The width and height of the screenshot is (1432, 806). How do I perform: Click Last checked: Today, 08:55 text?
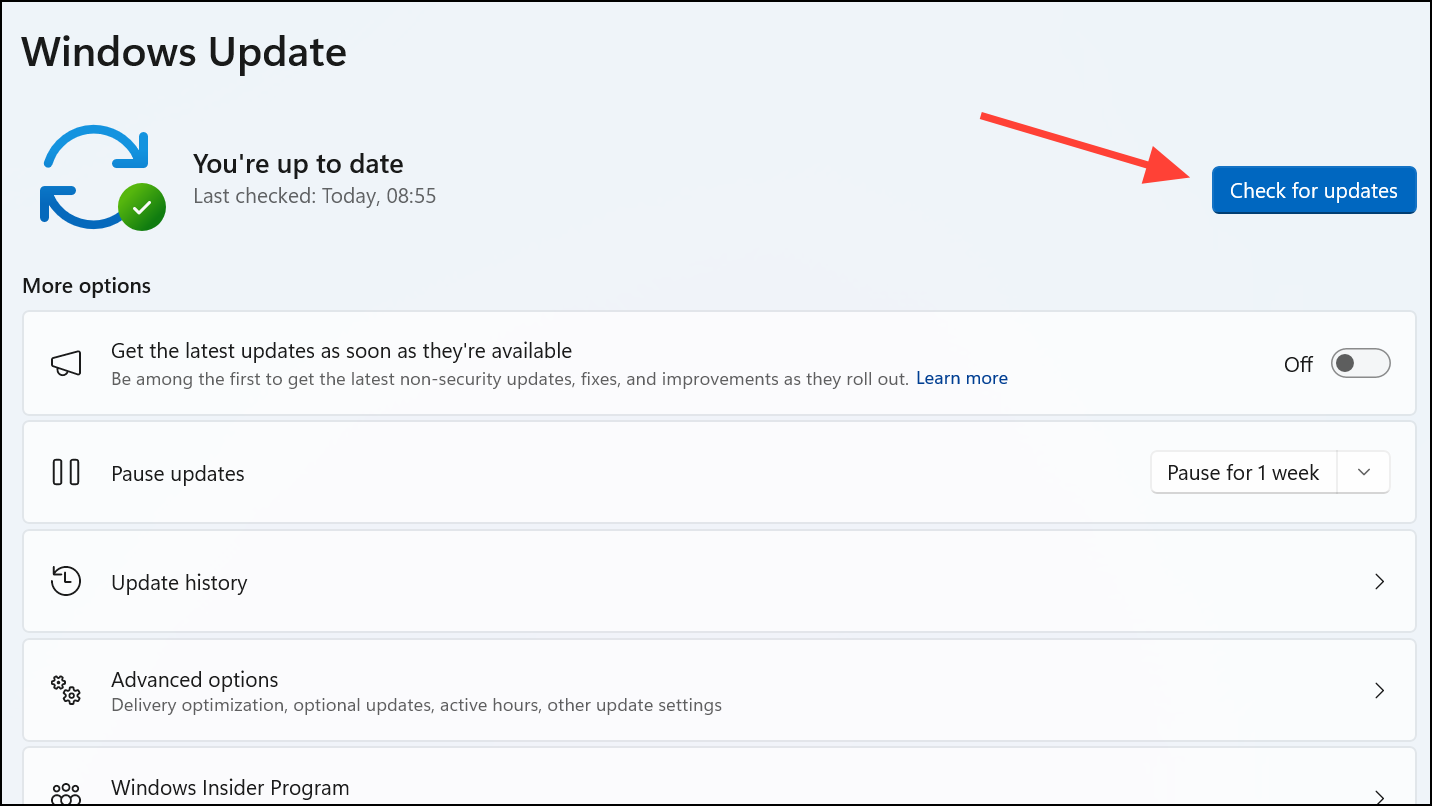(315, 196)
